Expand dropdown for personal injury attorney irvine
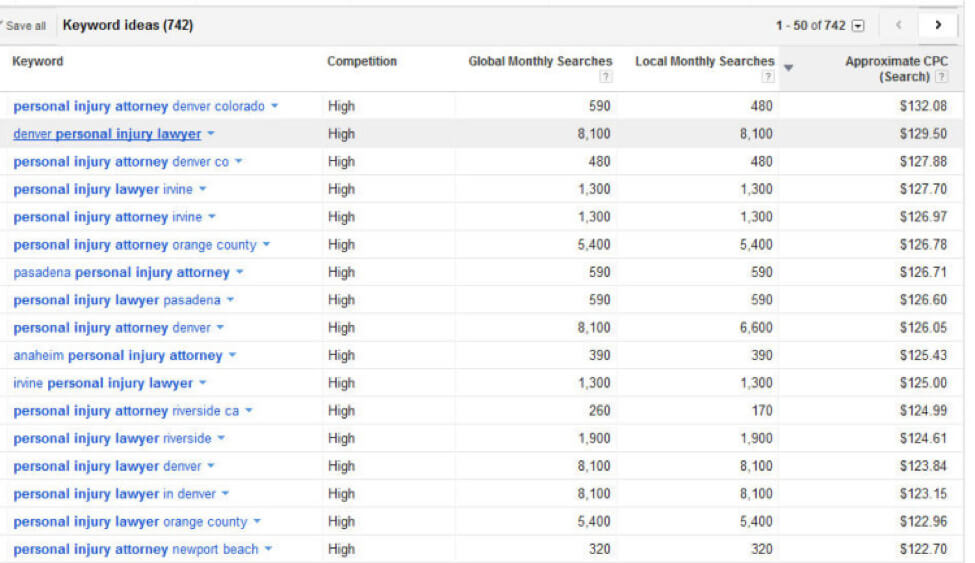 click(211, 217)
